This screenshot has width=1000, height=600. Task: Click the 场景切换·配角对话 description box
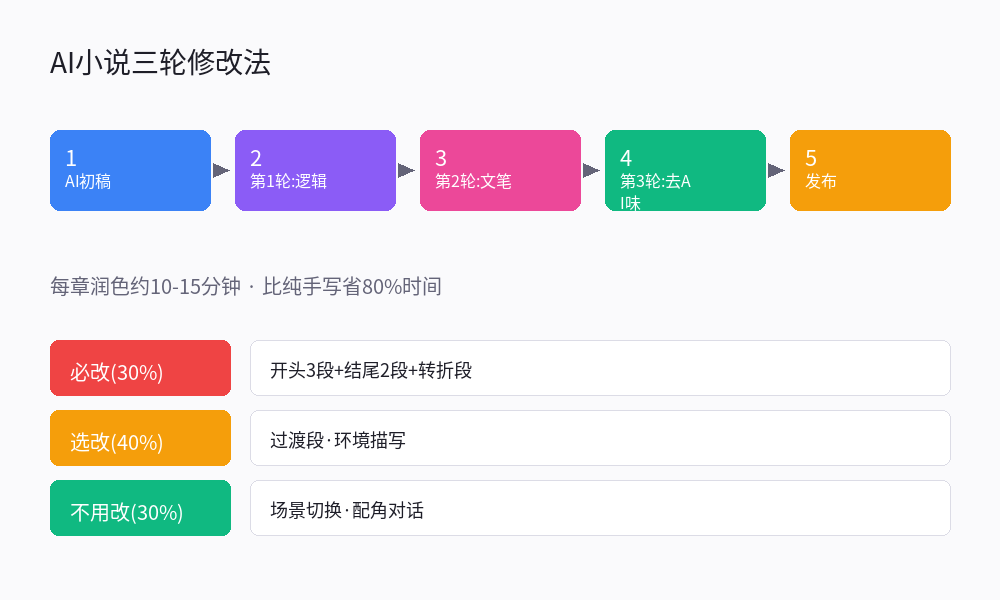tap(600, 508)
